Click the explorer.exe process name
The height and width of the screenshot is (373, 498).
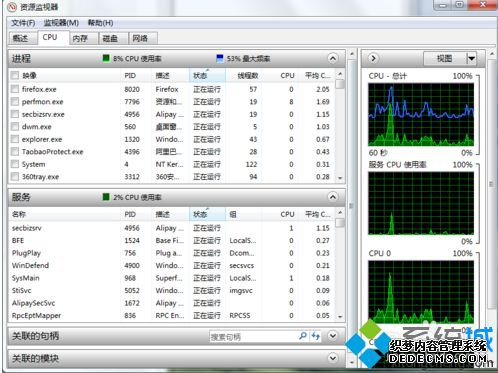[x=42, y=139]
